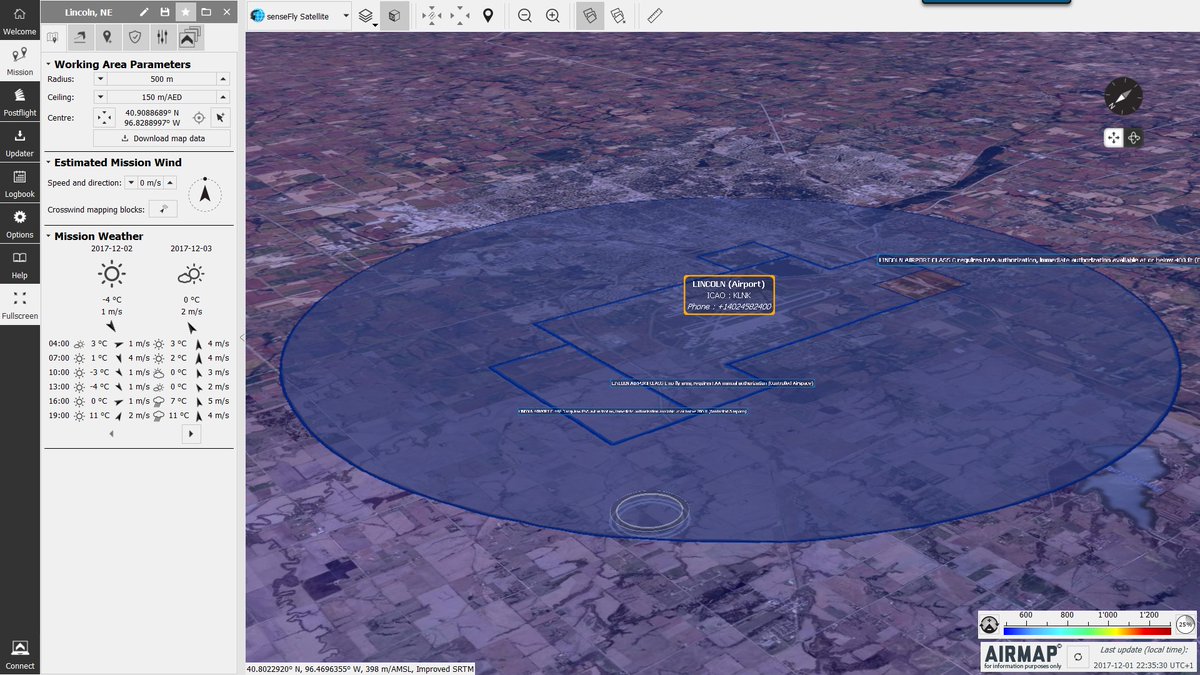The image size is (1200, 675).
Task: Collapse the Estimated Mission Wind section
Action: coord(48,162)
